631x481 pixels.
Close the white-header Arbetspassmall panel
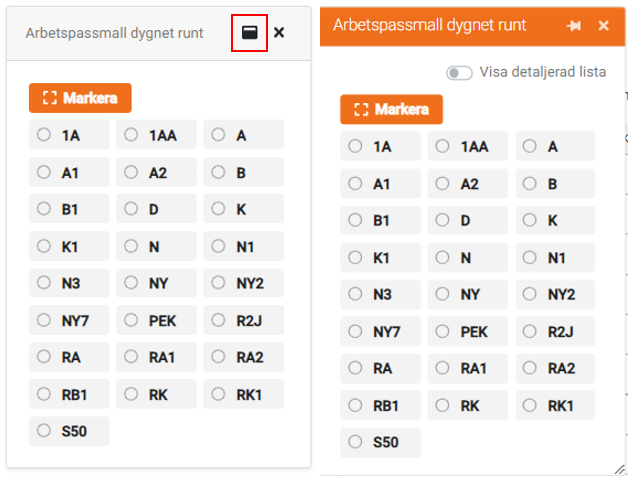click(279, 33)
